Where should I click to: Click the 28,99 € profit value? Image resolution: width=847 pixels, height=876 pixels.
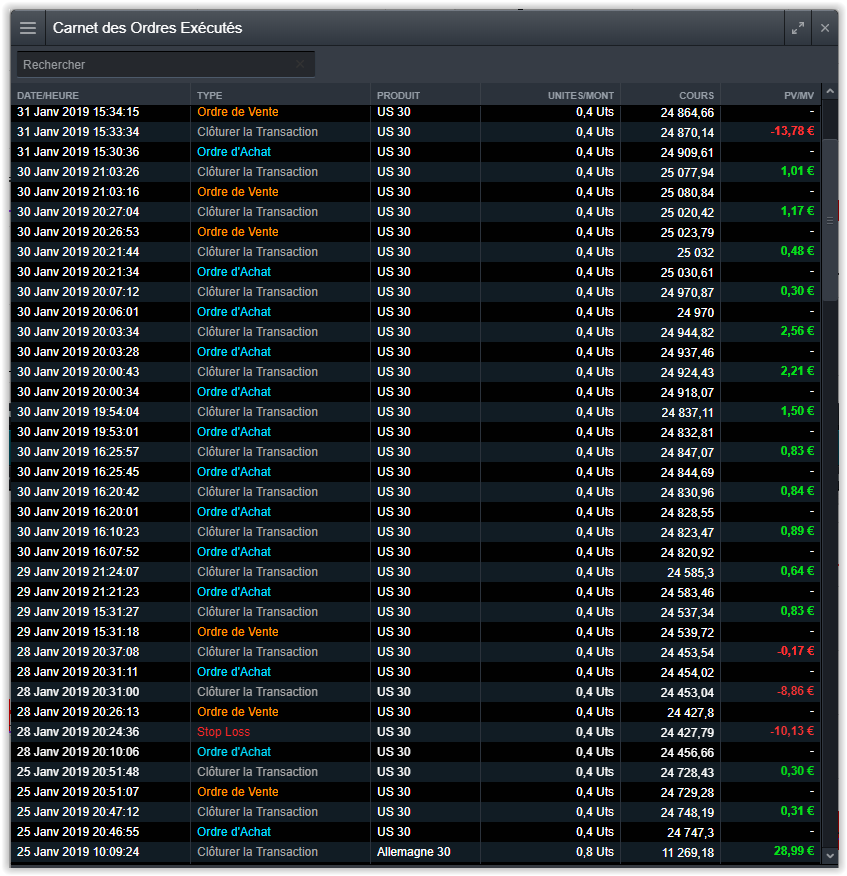pyautogui.click(x=793, y=851)
